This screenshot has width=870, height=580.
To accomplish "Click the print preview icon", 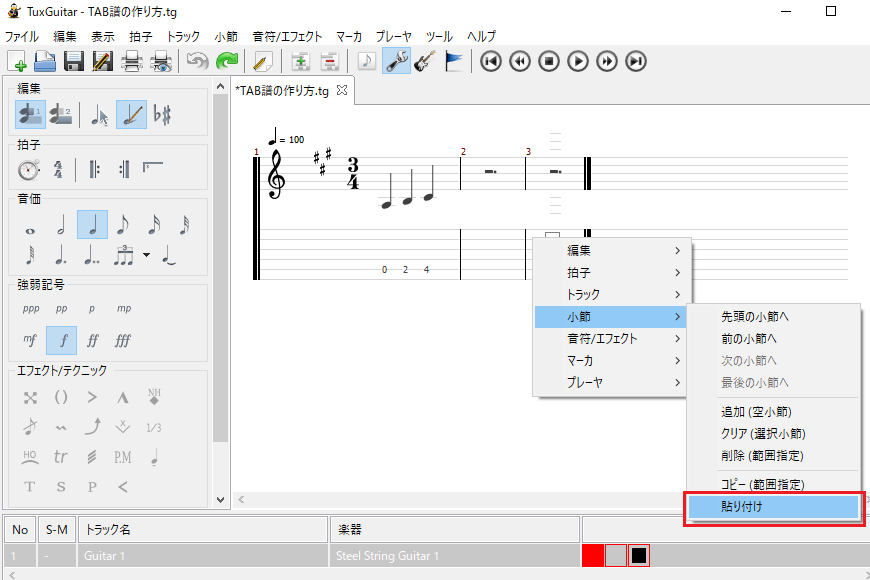I will pyautogui.click(x=160, y=62).
